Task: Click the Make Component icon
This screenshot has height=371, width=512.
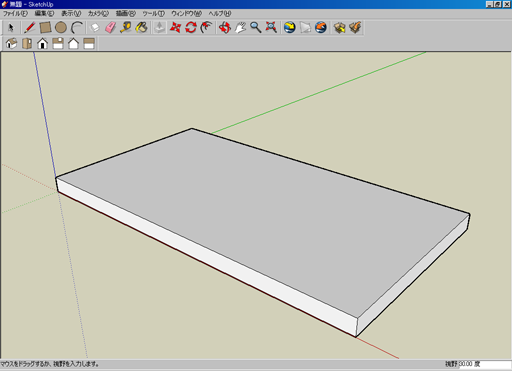Action: click(95, 27)
